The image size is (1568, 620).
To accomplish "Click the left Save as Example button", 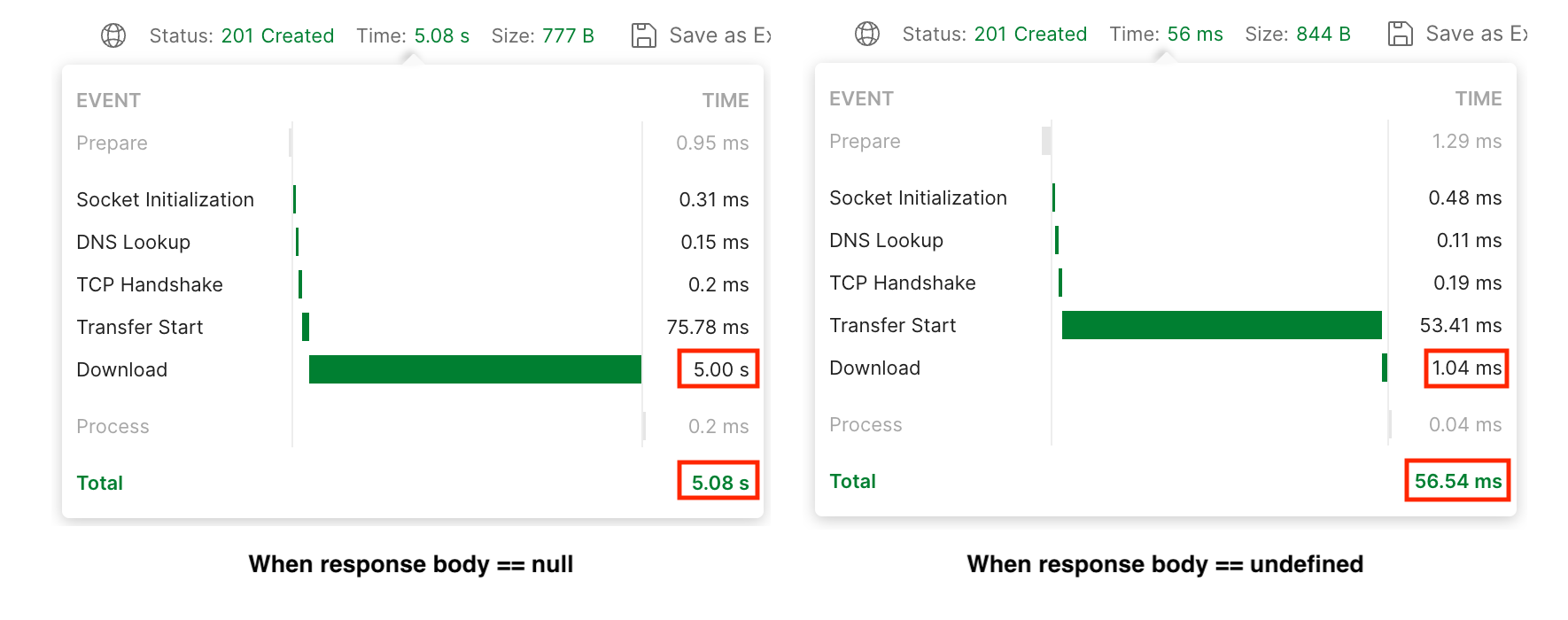I will (x=719, y=35).
